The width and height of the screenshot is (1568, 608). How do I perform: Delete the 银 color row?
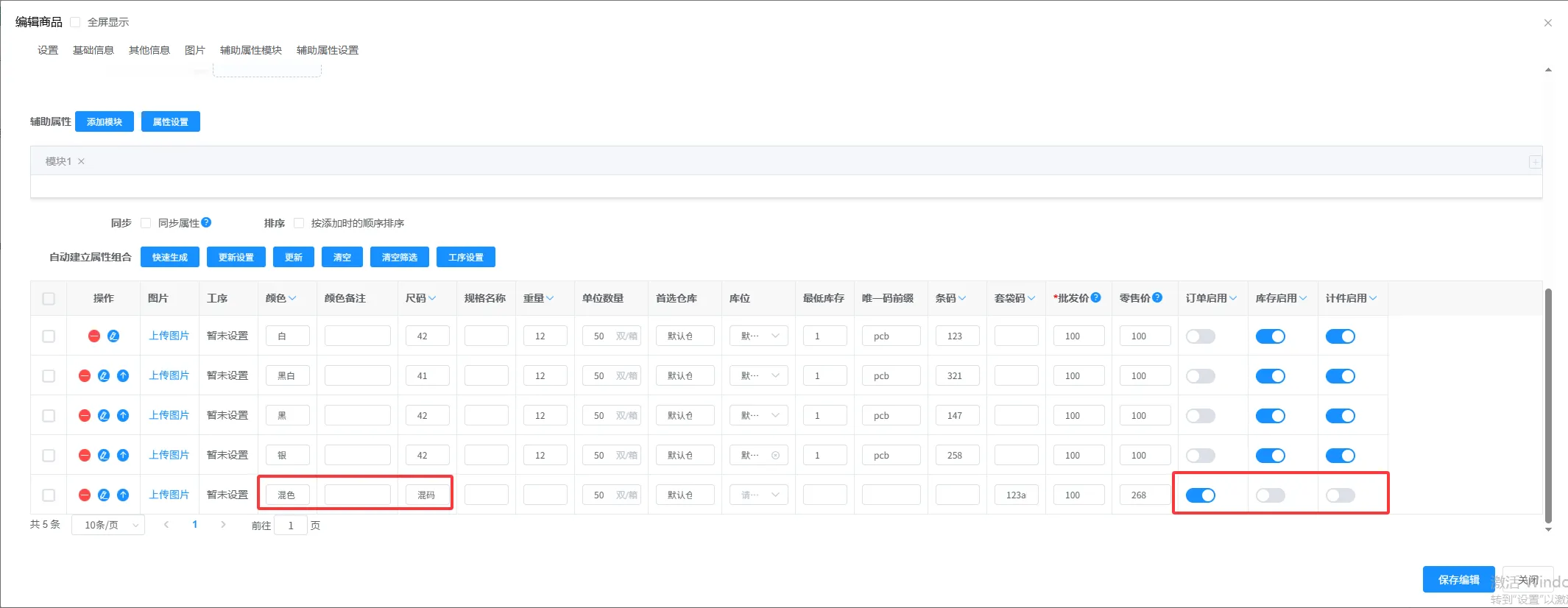85,456
